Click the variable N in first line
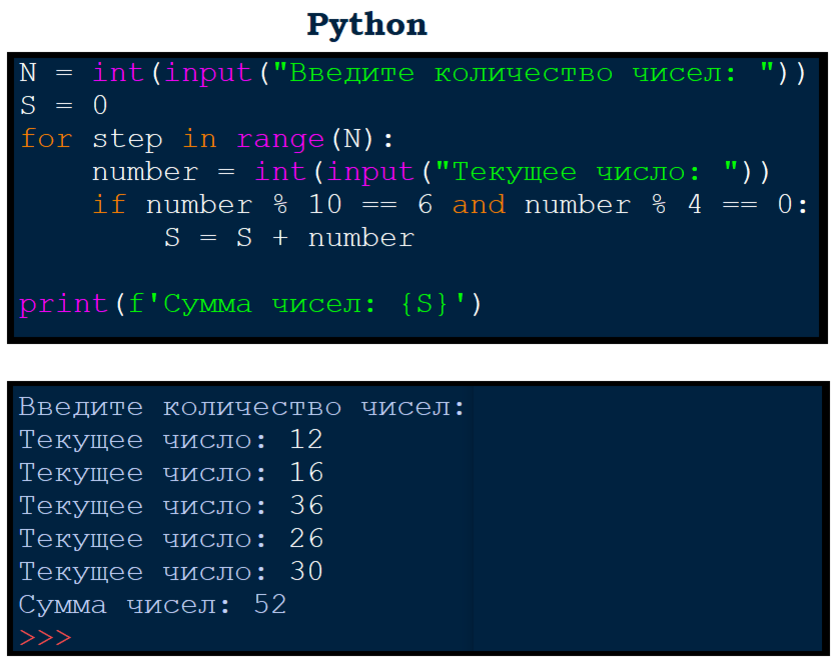This screenshot has width=836, height=662. [28, 73]
